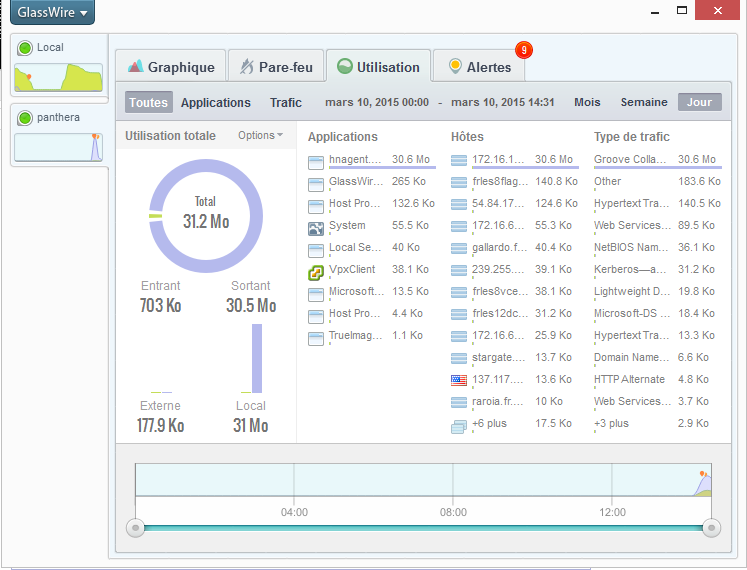Open the Local mini traffic graph
This screenshot has height=570, width=747.
coord(59,77)
